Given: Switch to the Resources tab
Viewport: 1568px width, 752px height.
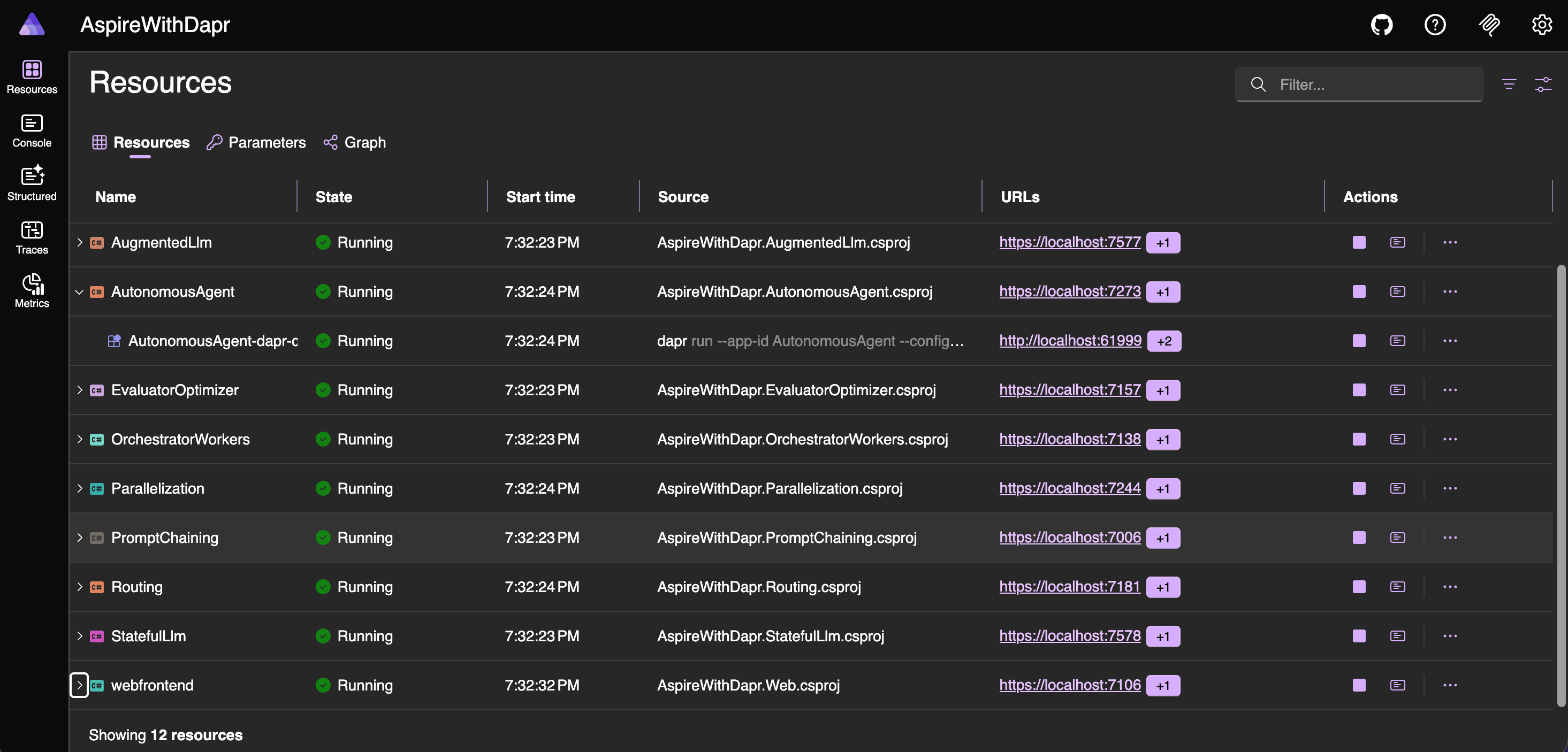Looking at the screenshot, I should pyautogui.click(x=141, y=142).
